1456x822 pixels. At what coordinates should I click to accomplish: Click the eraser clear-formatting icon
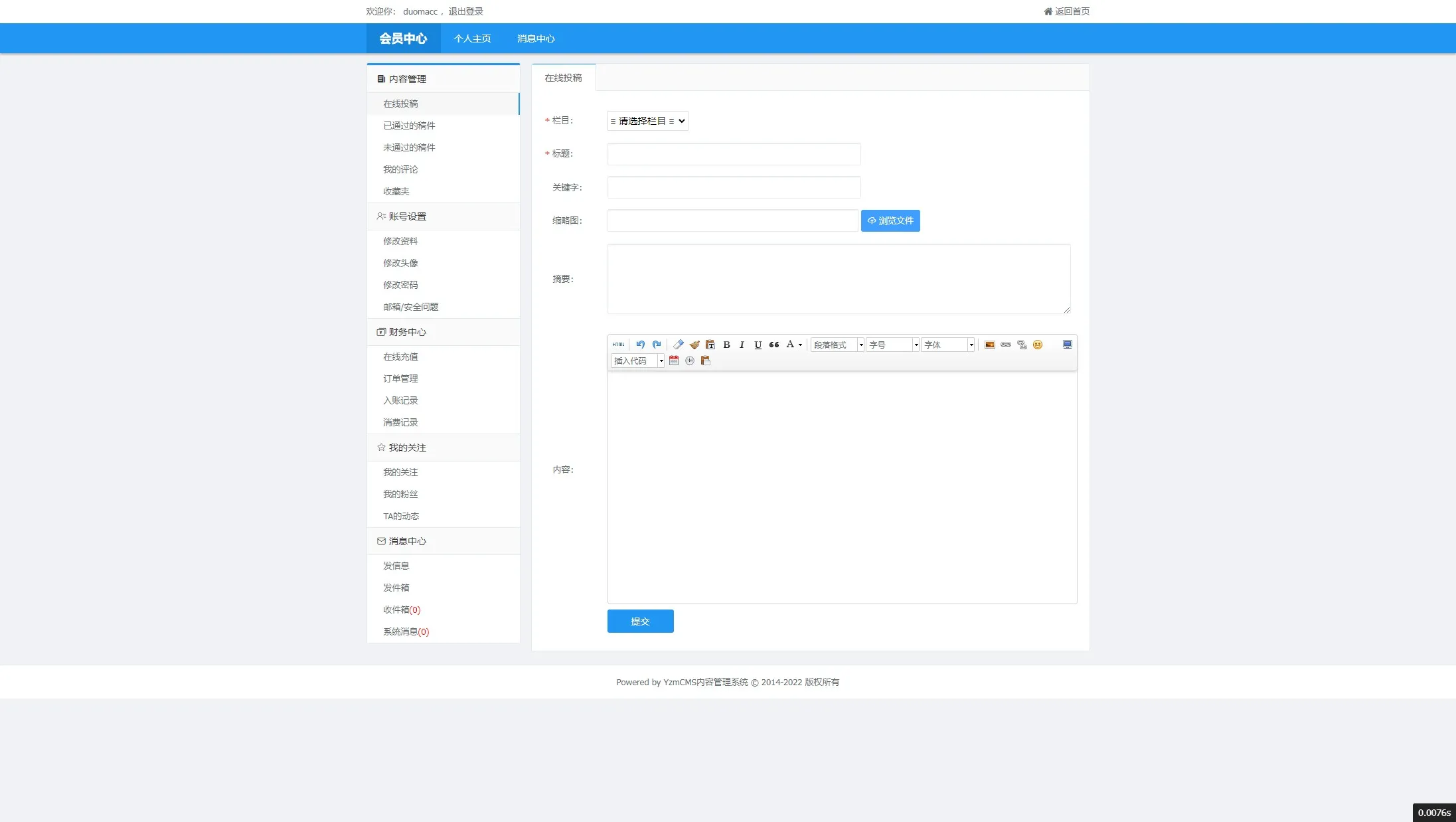pos(678,345)
